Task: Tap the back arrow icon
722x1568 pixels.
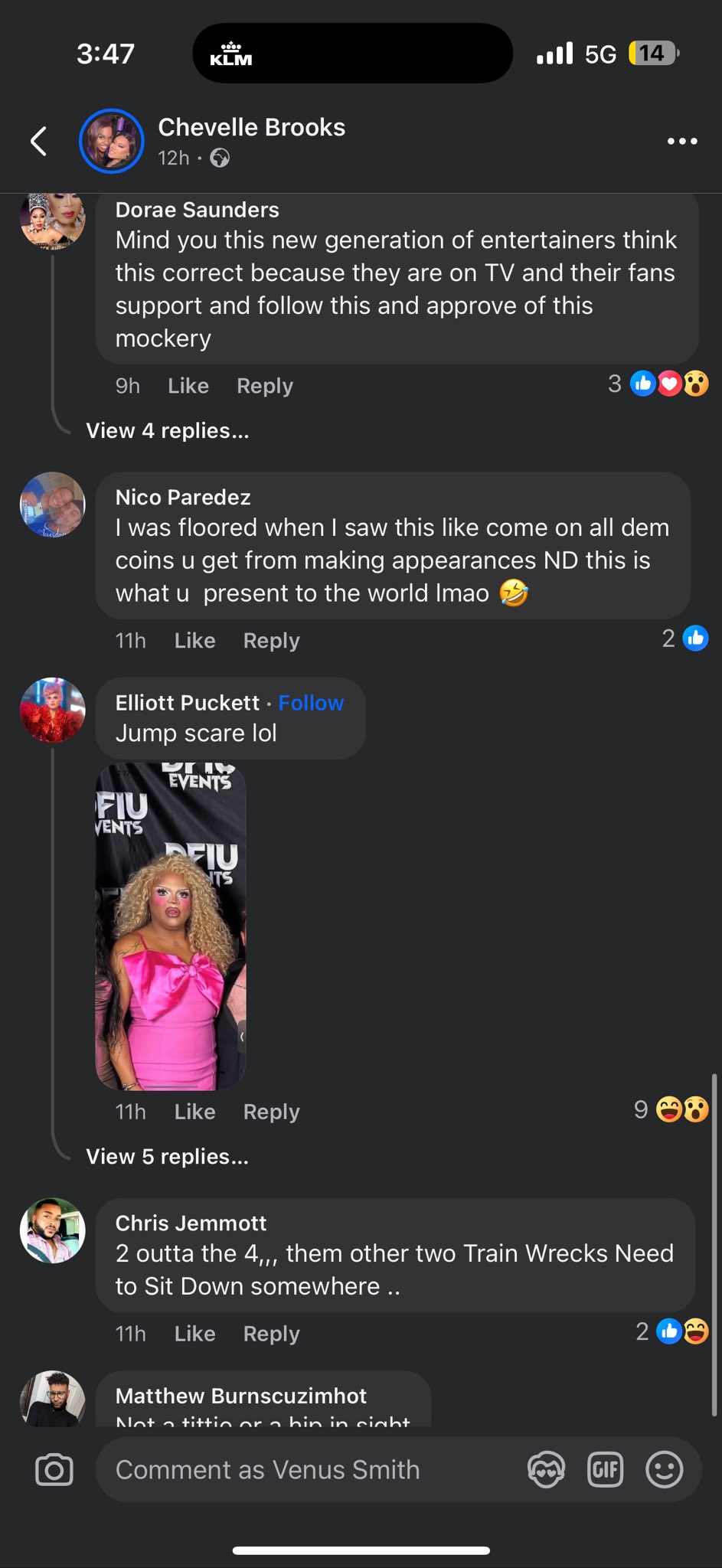Action: (x=38, y=141)
